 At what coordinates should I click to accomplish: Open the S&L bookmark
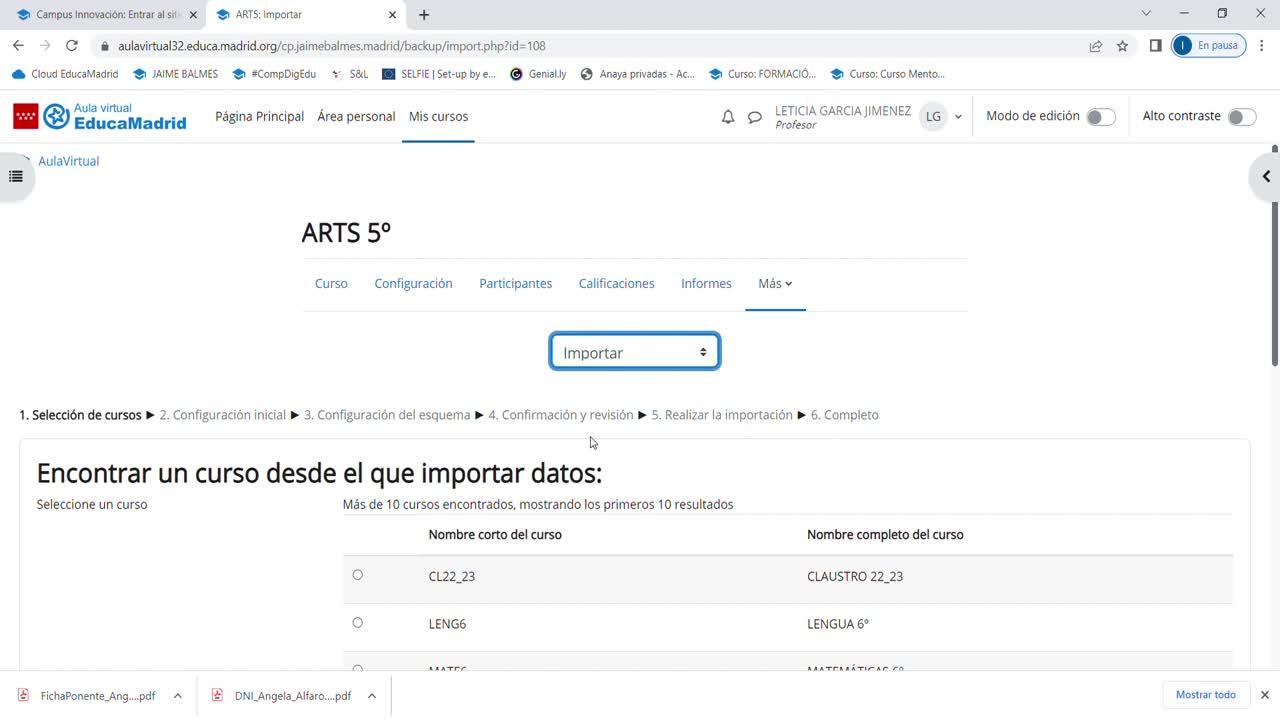(x=349, y=74)
